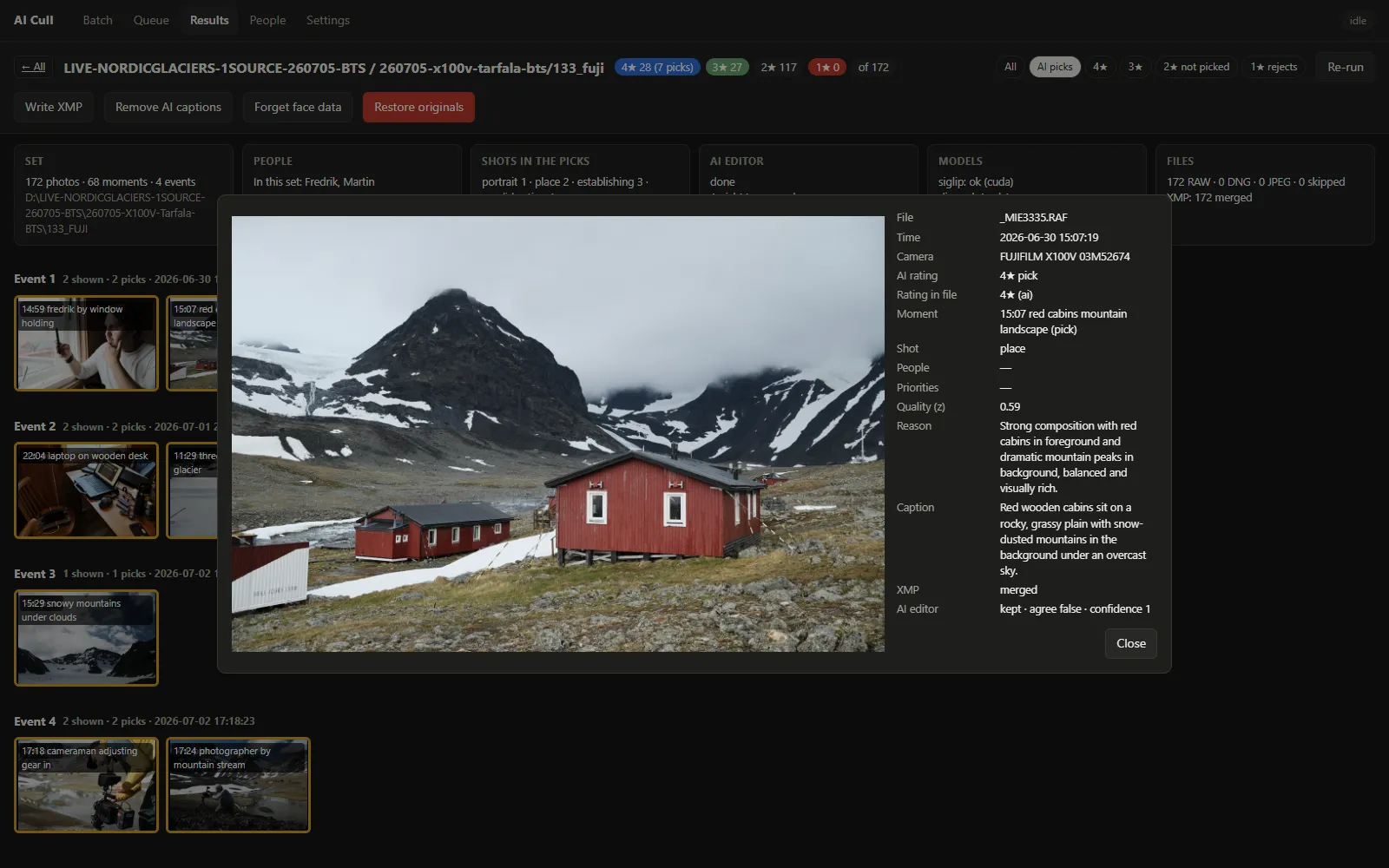Select the 'All' filter pill
The width and height of the screenshot is (1389, 868).
[x=1010, y=67]
